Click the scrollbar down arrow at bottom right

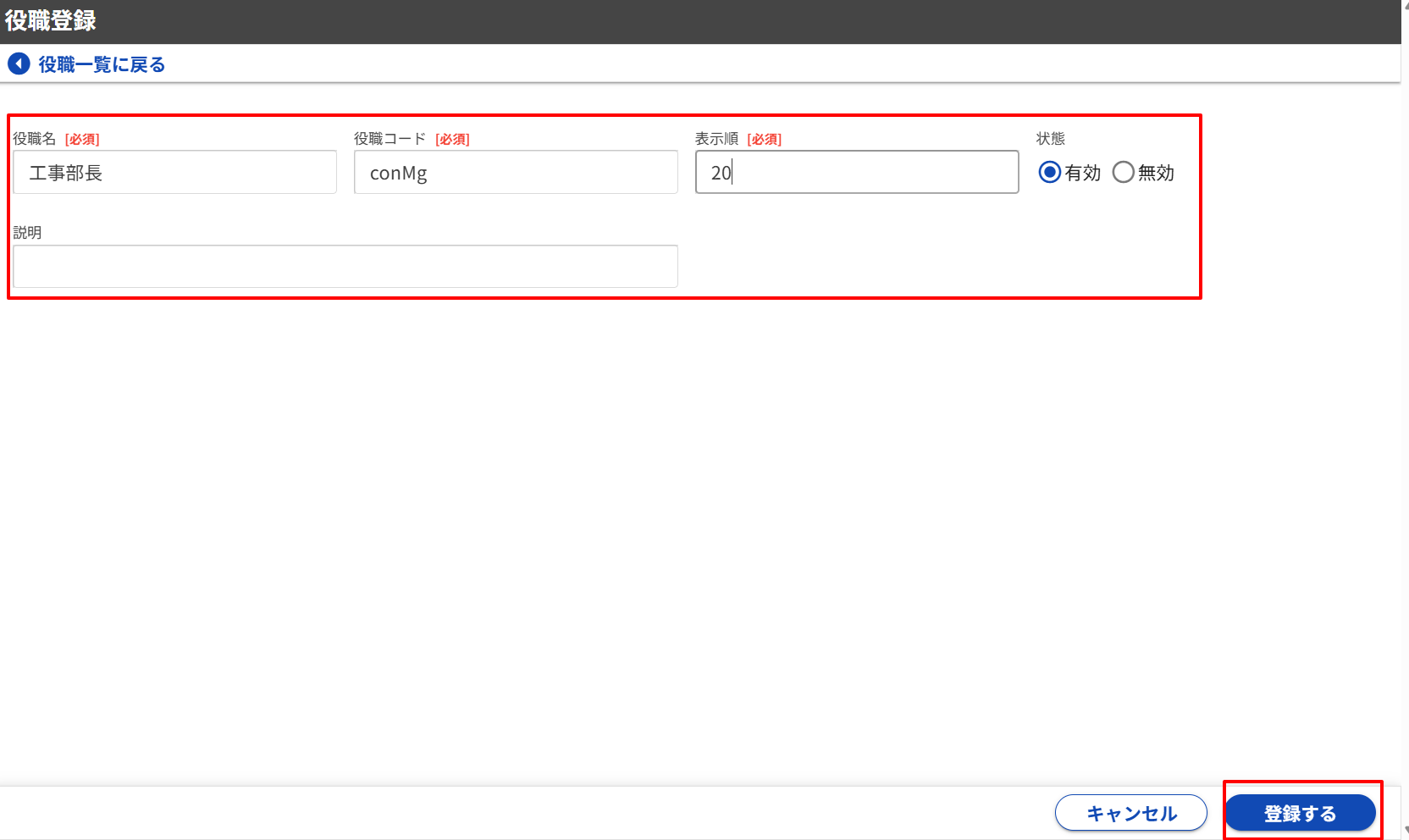point(1406,831)
